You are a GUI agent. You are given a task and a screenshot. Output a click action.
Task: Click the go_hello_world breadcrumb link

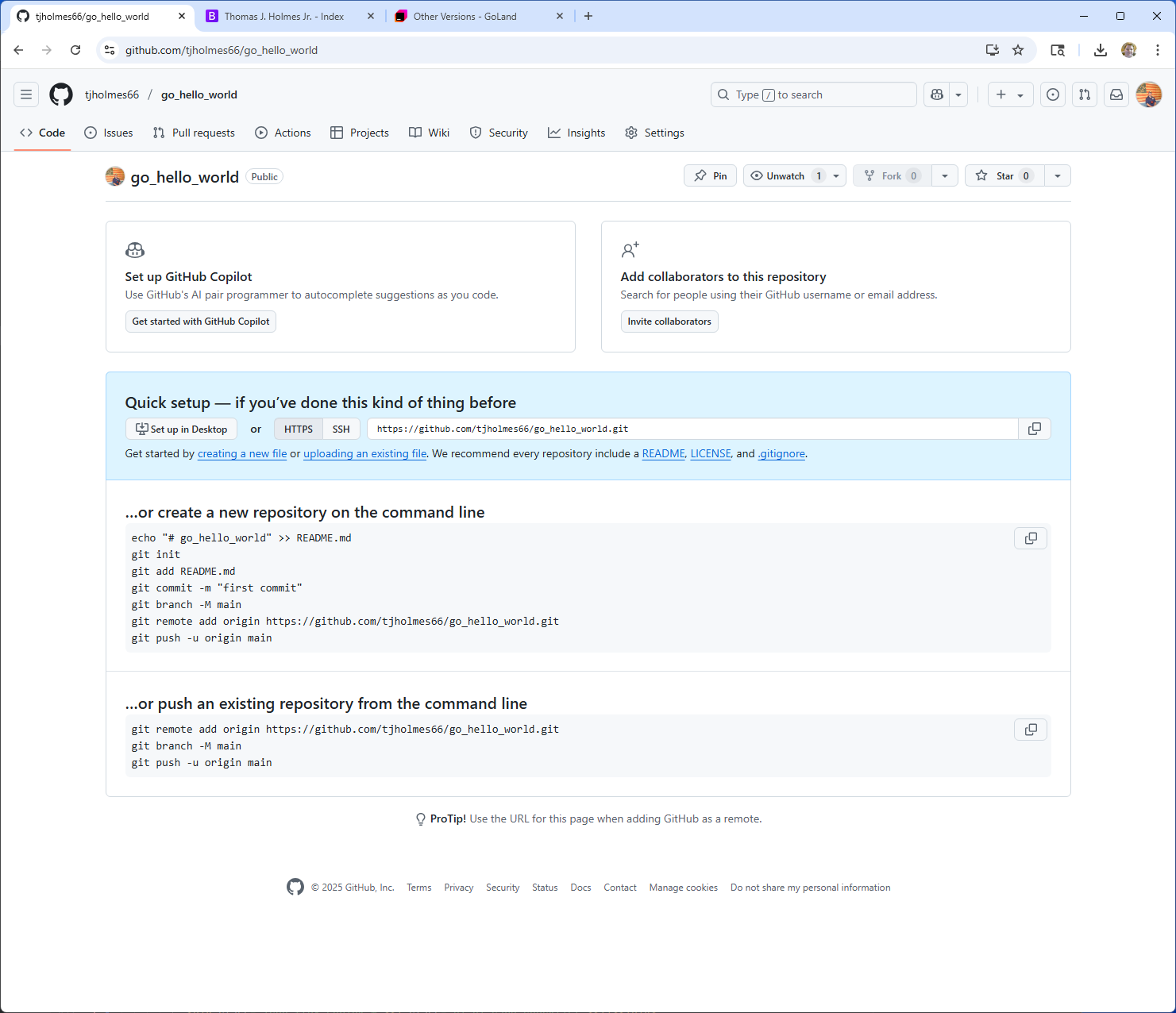tap(199, 94)
